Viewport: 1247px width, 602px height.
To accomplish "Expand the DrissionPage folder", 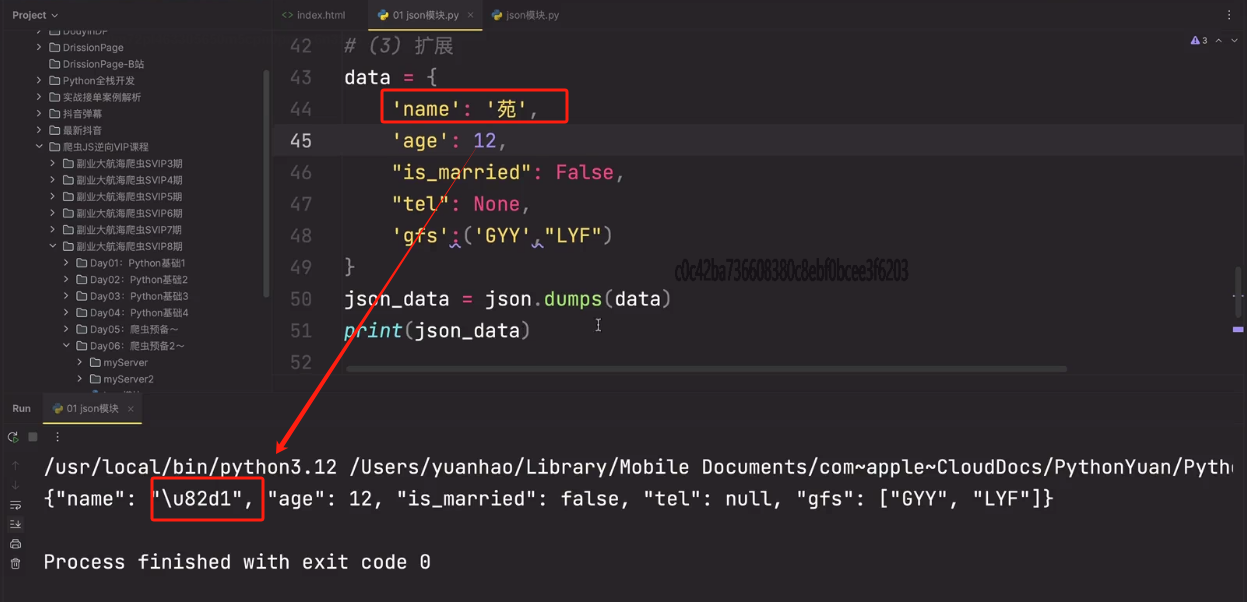I will [40, 47].
